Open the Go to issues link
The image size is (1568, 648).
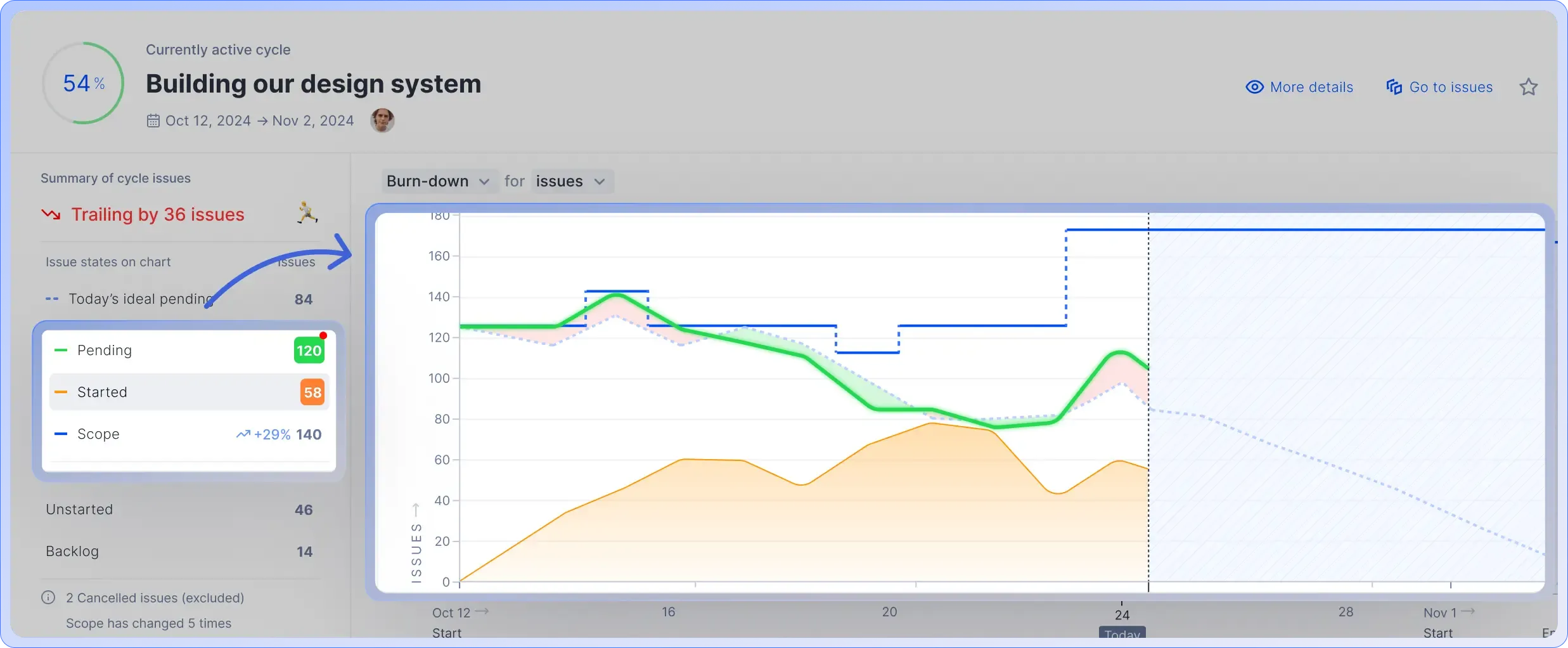[1450, 87]
